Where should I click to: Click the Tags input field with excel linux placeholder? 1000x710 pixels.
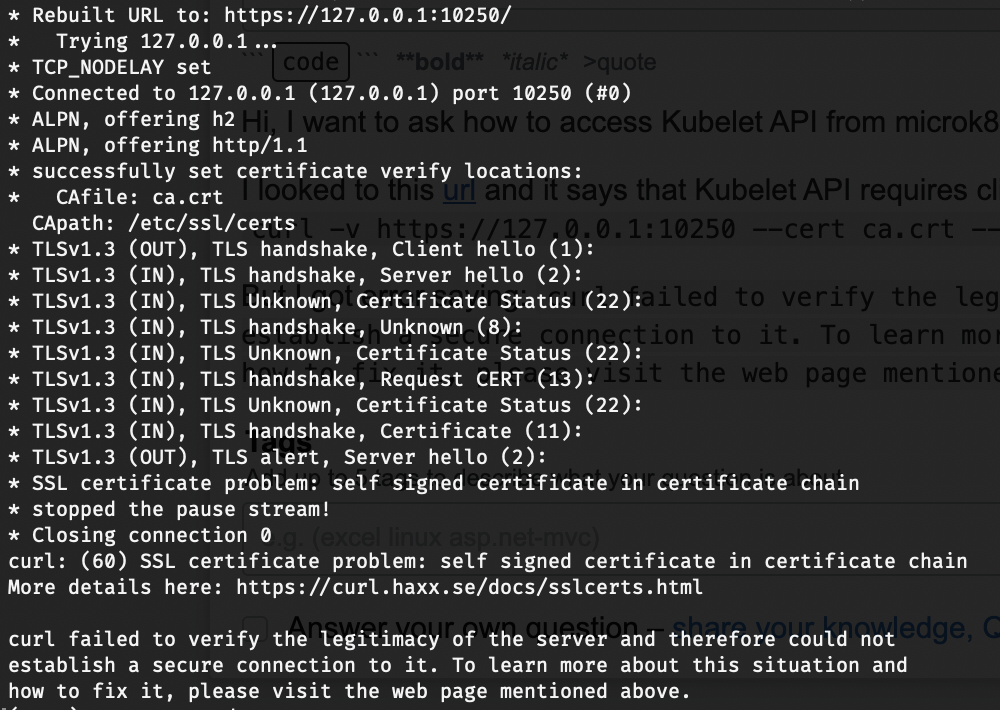622,538
